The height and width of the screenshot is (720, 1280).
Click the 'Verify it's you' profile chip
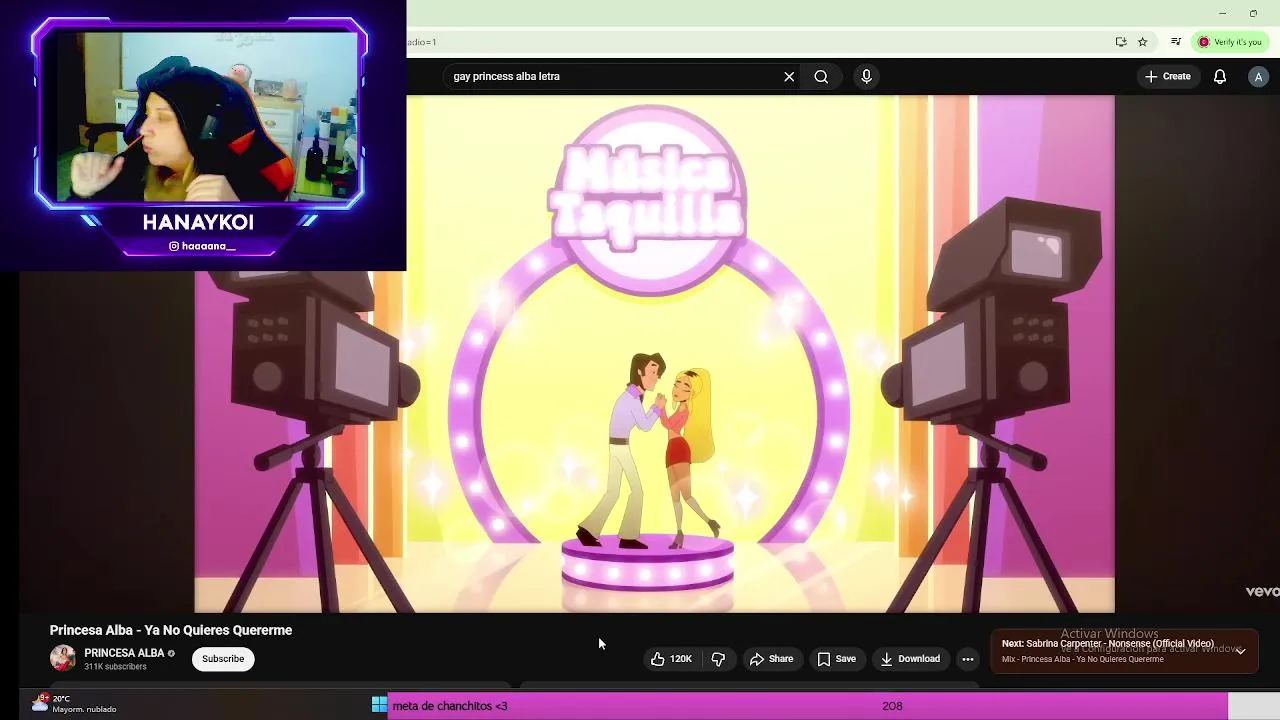pyautogui.click(x=1230, y=42)
